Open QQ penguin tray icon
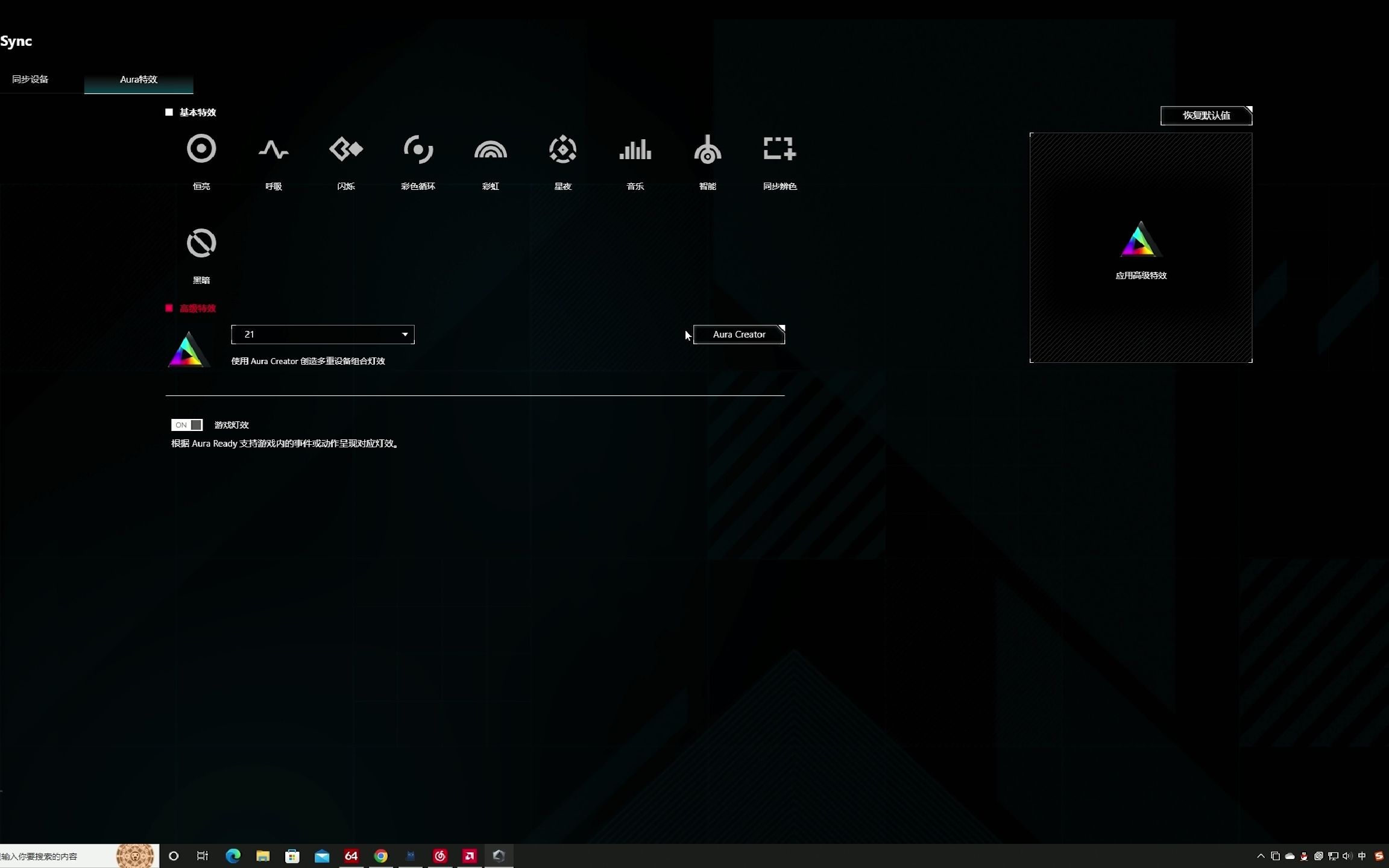The width and height of the screenshot is (1389, 868). (1304, 856)
